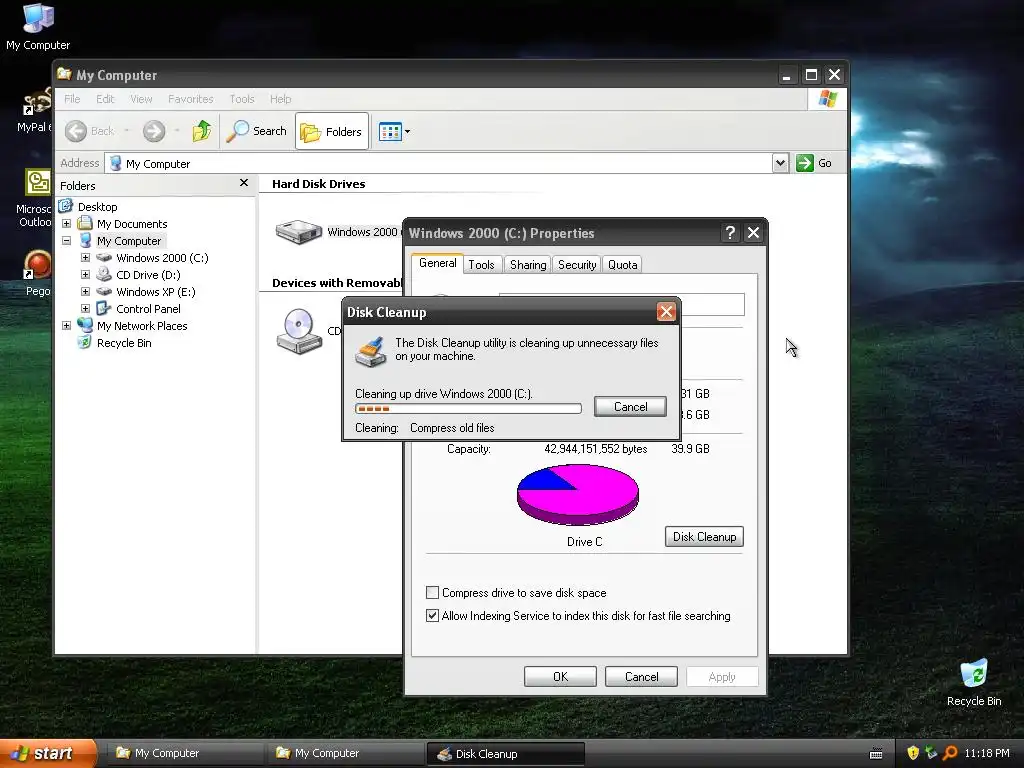The height and width of the screenshot is (768, 1024).
Task: Click the Disk Cleanup brush icon in dialog
Action: pos(370,351)
